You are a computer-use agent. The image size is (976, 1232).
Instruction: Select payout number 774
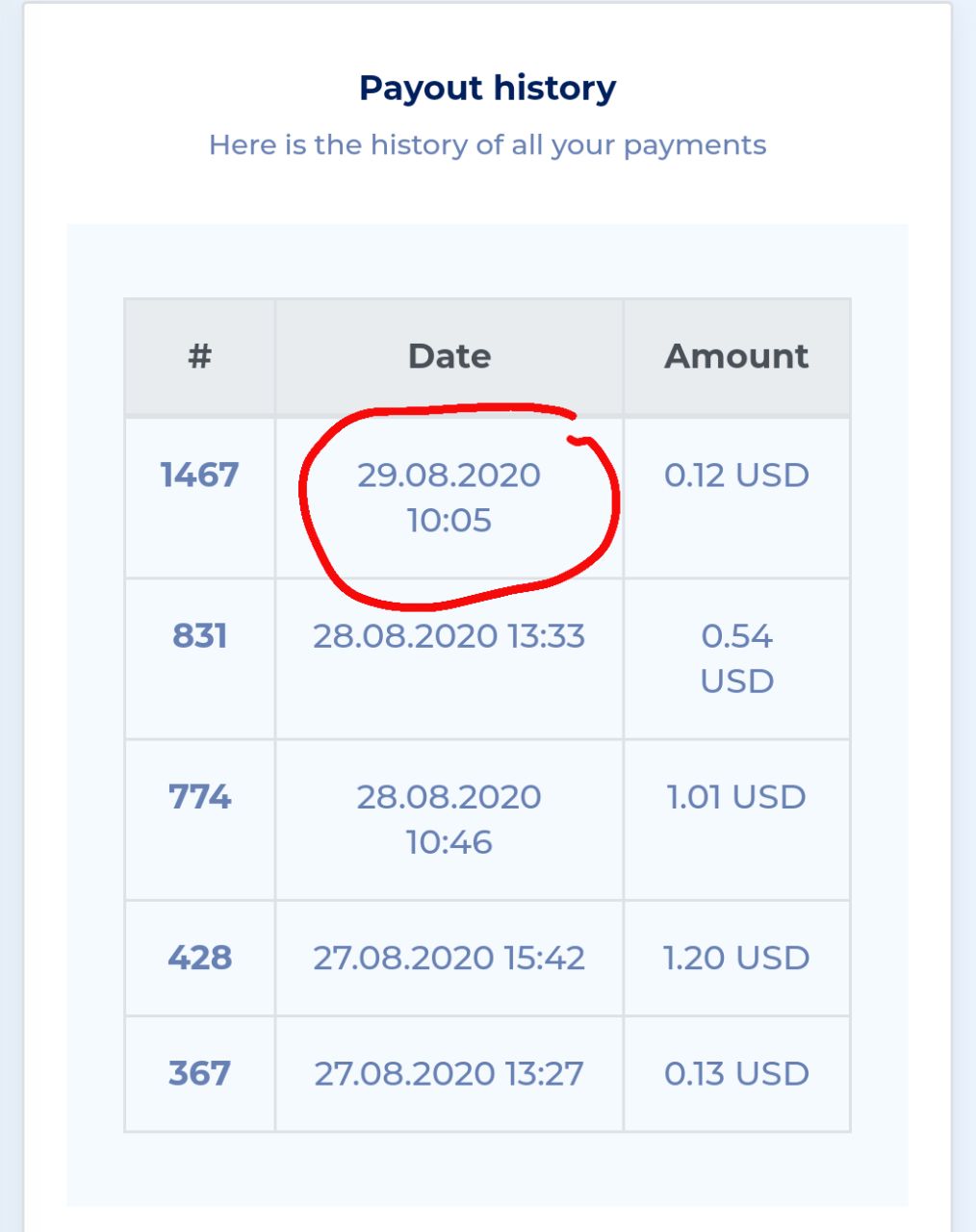199,796
